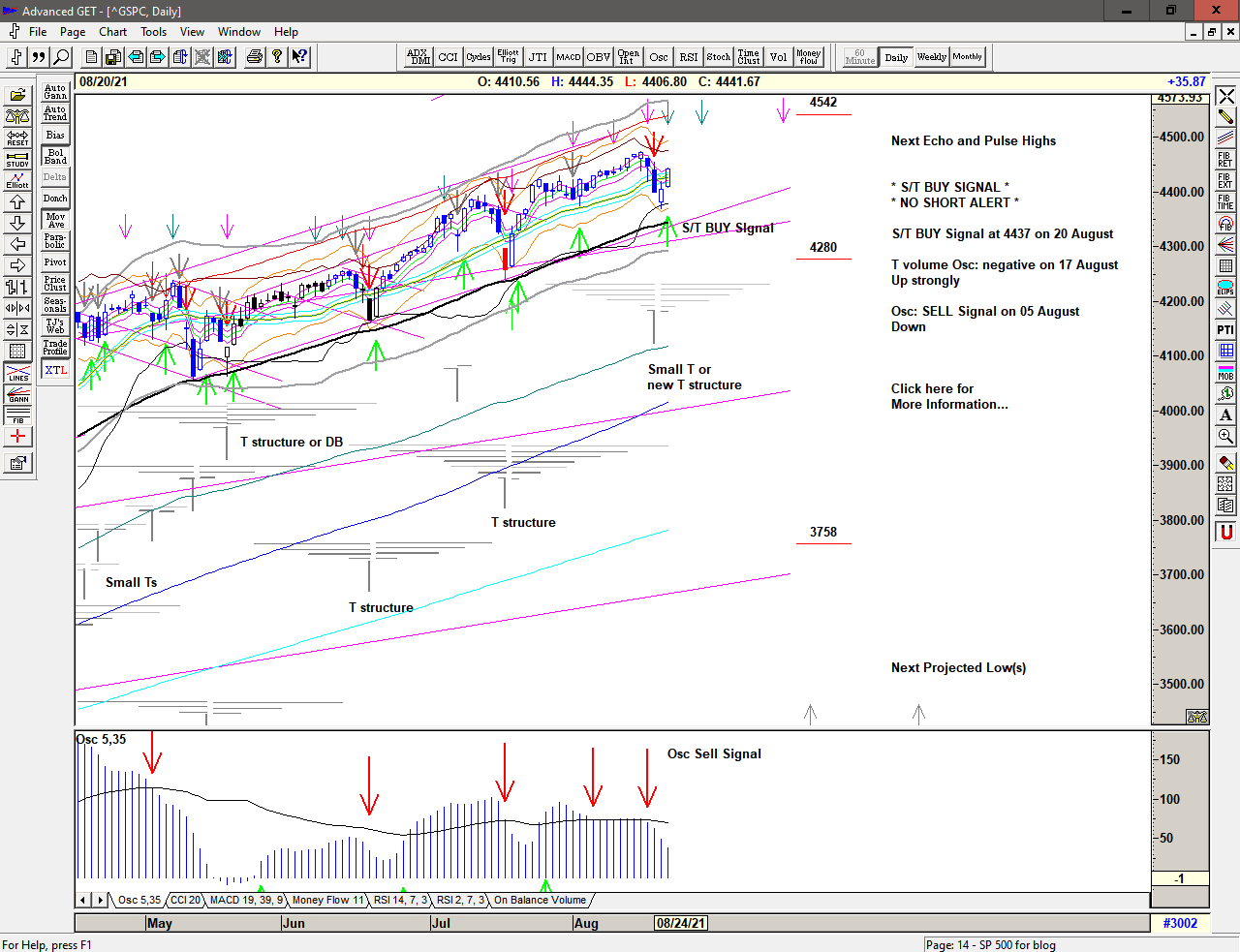
Task: Switch to Weekly timeframe
Action: coord(931,57)
